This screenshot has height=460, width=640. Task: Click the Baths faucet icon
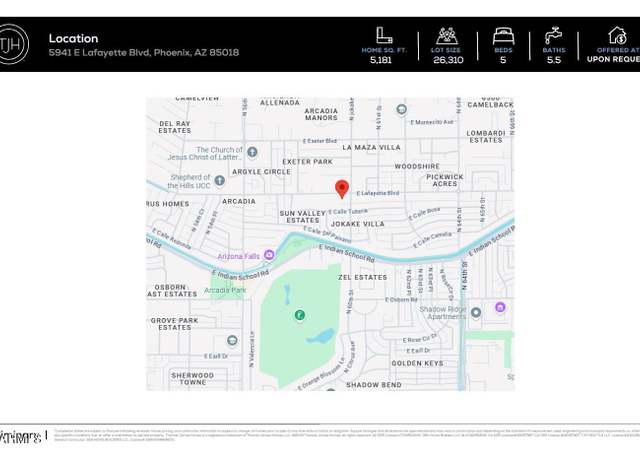coord(553,36)
